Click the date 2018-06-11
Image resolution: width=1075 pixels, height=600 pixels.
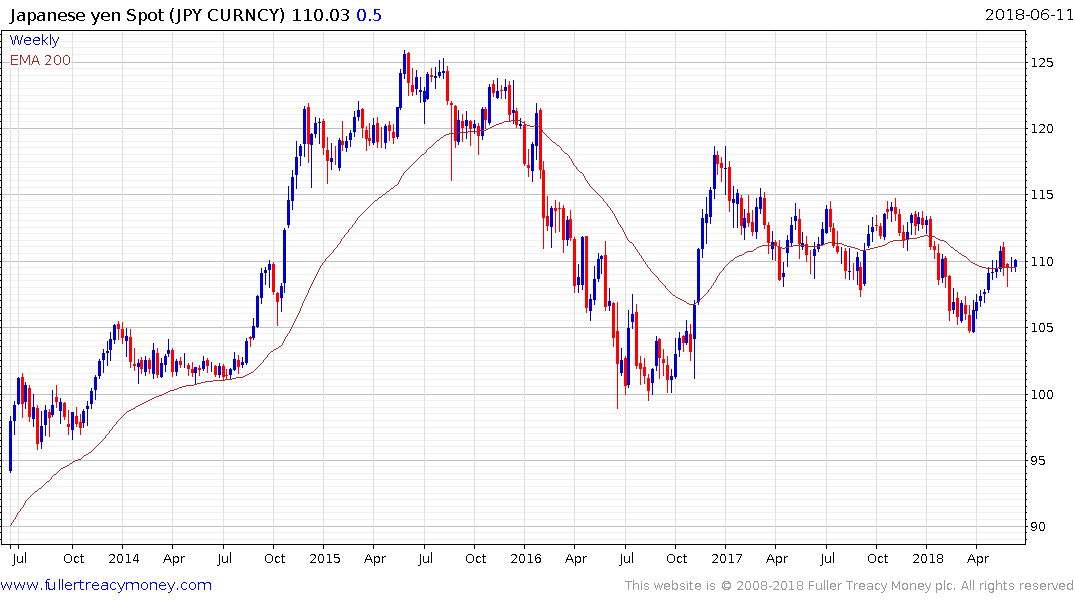1029,14
